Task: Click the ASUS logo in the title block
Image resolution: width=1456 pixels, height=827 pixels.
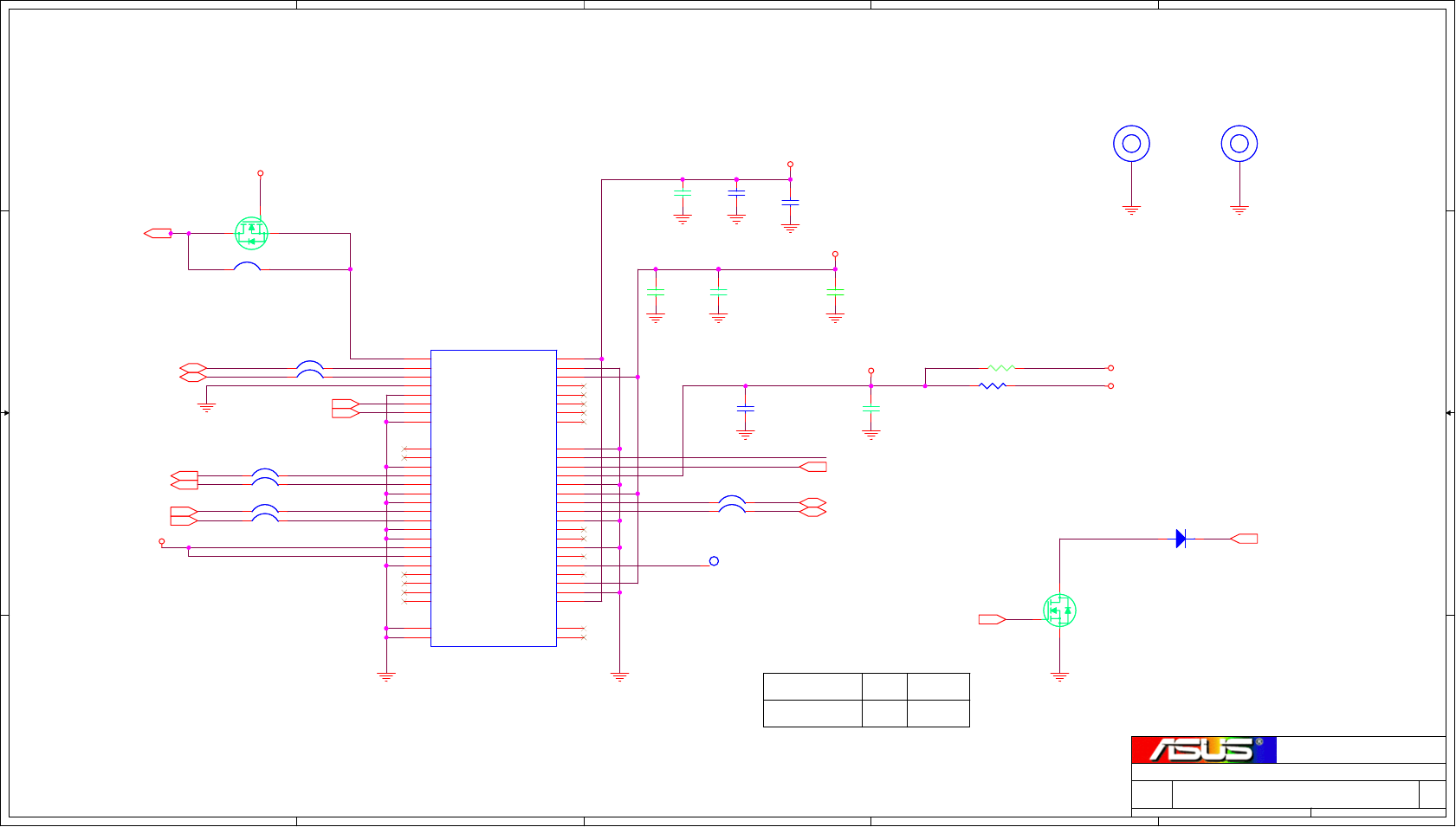Action: coord(1204,750)
